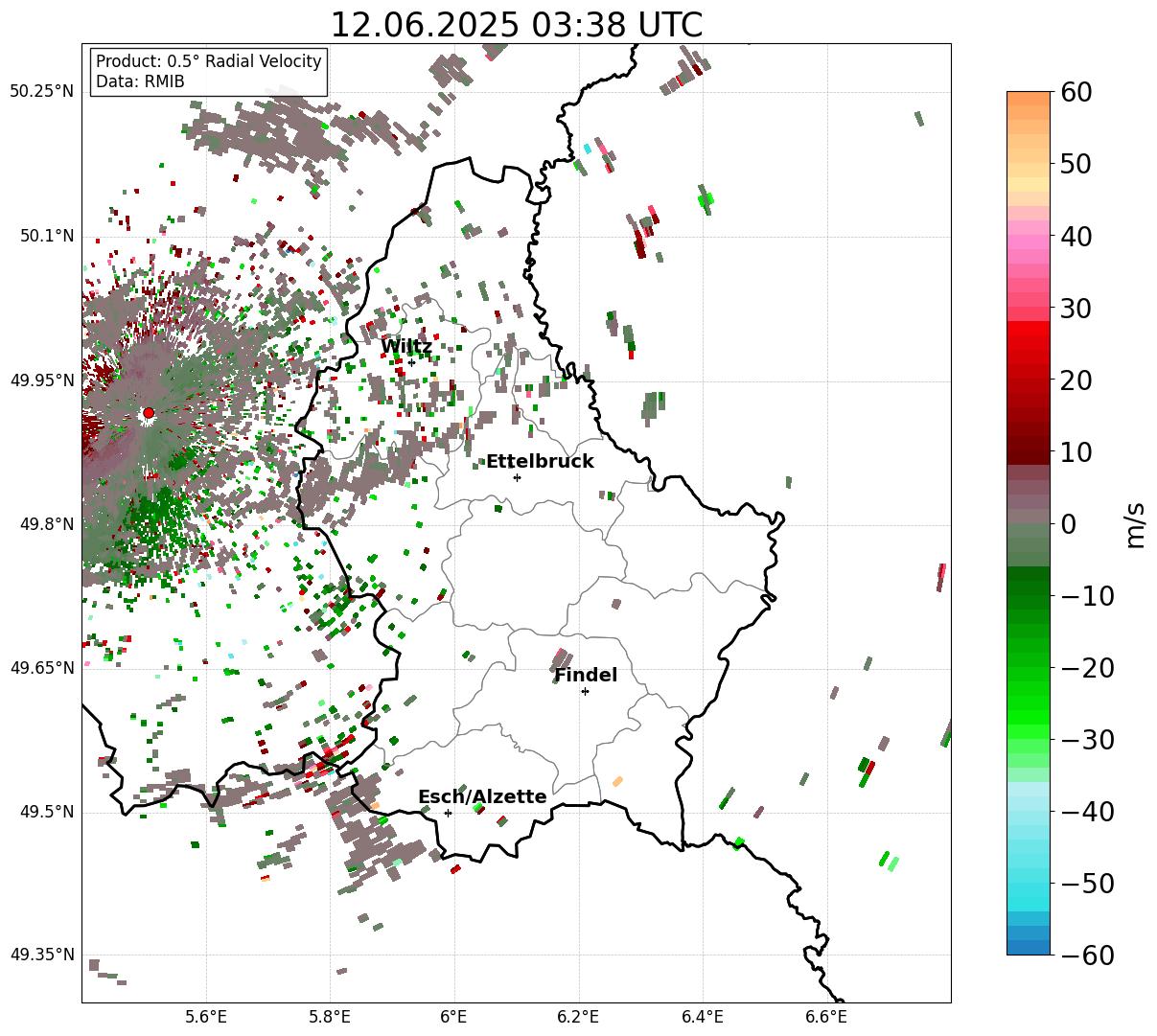Click the 6.6°E longitude label
The width and height of the screenshot is (1157, 1036).
tap(826, 1017)
